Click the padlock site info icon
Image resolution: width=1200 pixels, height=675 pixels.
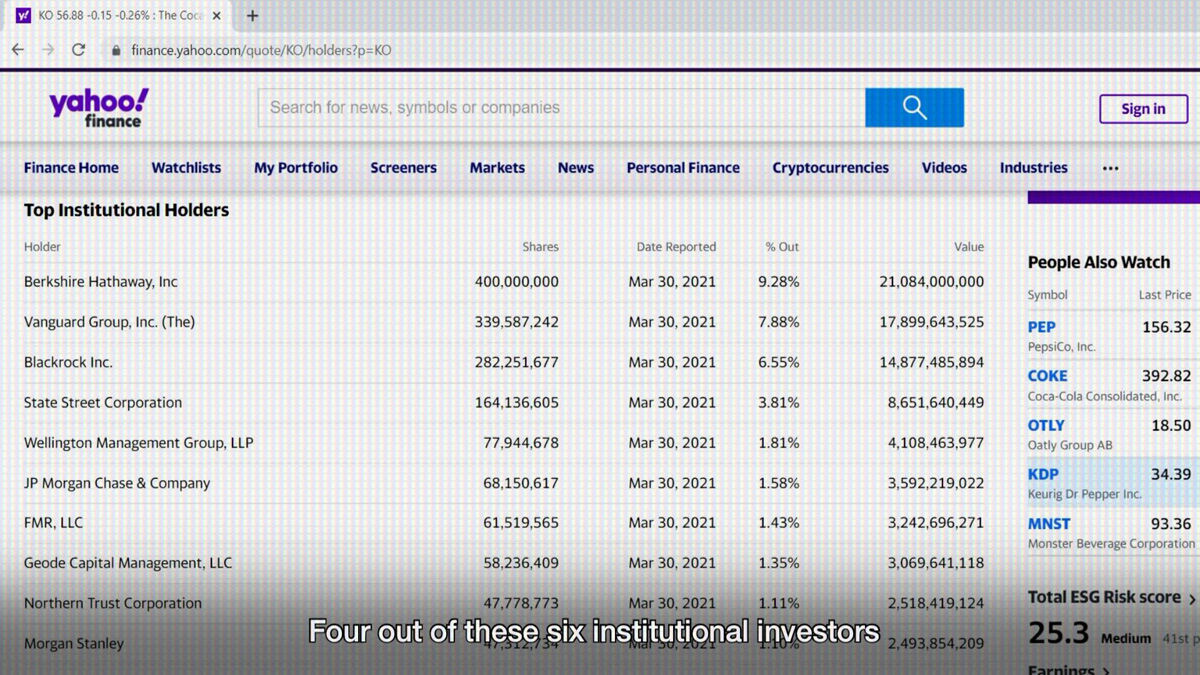(x=116, y=50)
